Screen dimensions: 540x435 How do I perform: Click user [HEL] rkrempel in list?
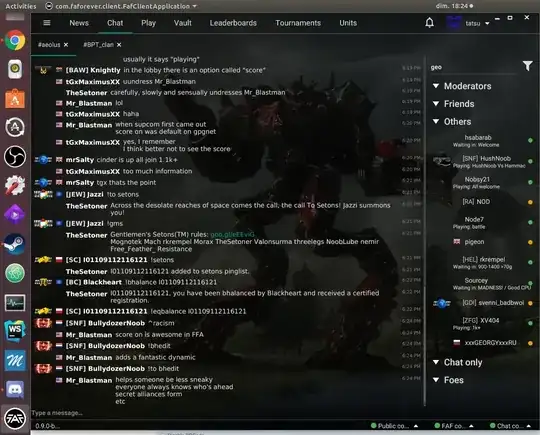point(484,260)
